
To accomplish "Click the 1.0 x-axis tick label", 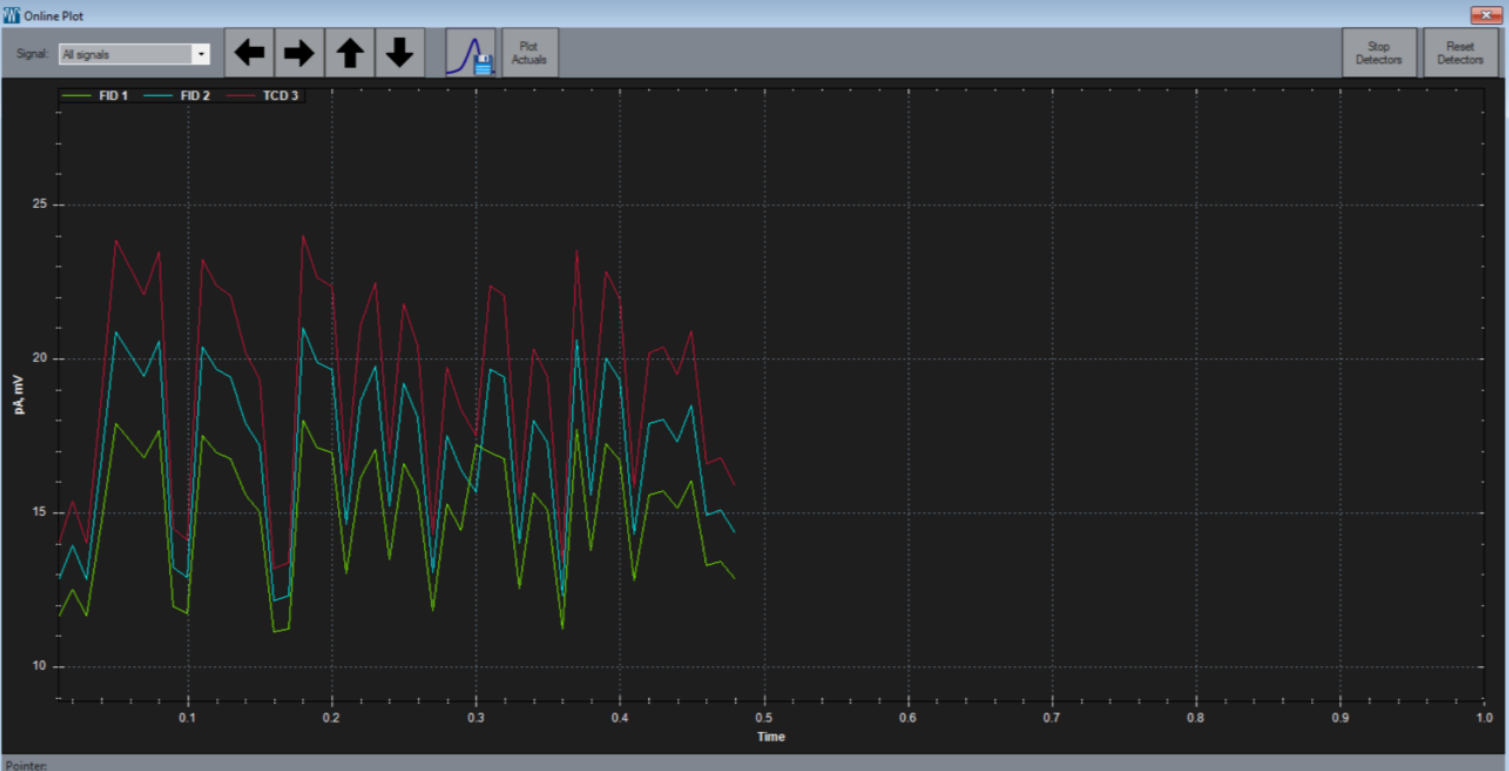I will click(1484, 718).
